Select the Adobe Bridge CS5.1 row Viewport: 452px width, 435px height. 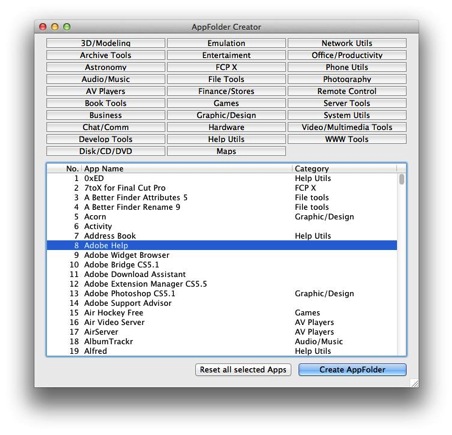point(222,265)
